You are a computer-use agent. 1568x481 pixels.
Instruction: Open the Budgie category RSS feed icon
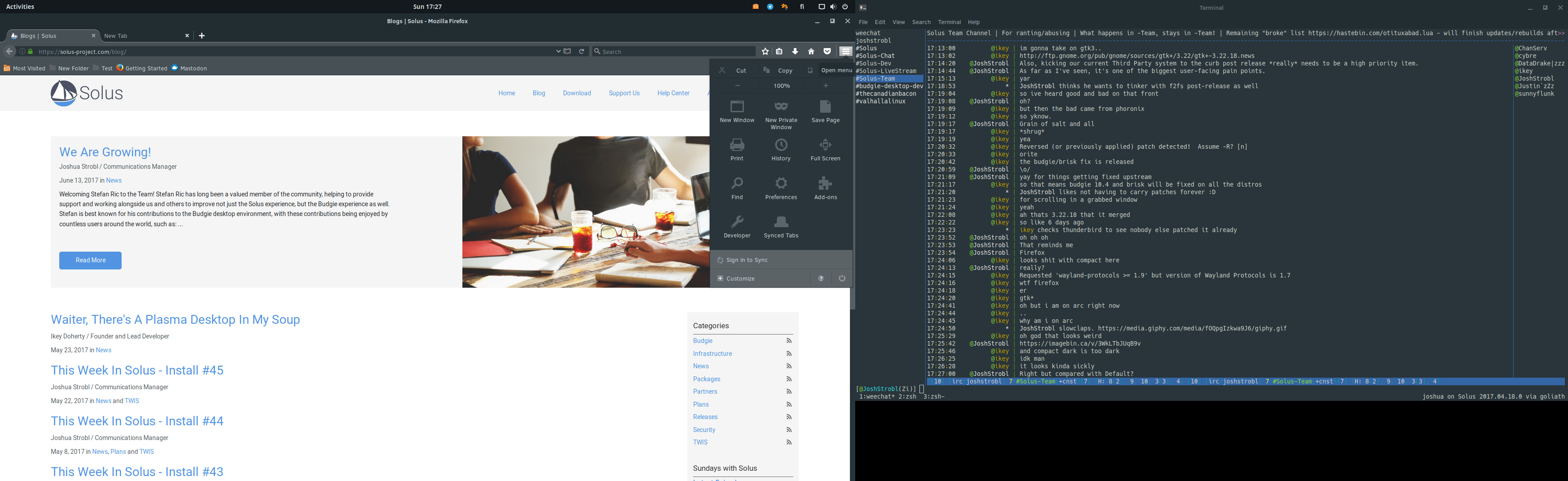point(788,341)
